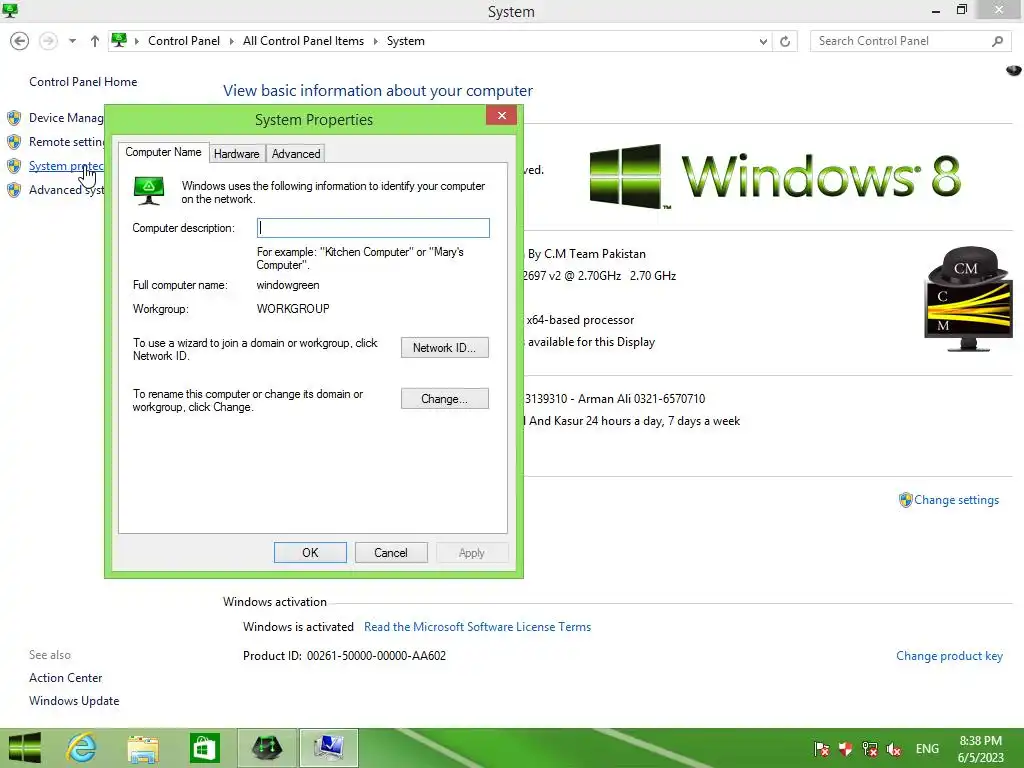Click the Forward navigation arrow
Image resolution: width=1024 pixels, height=768 pixels.
click(48, 41)
